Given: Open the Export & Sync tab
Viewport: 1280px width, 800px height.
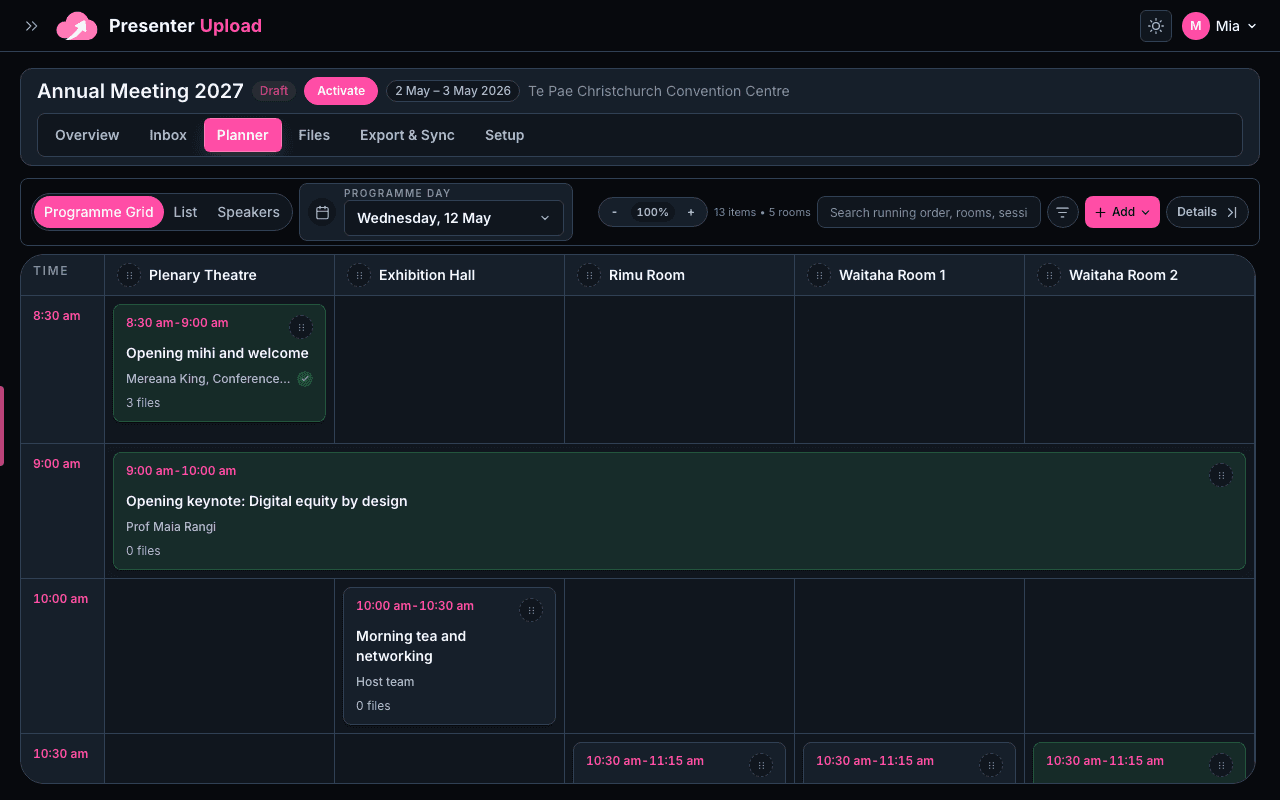Looking at the screenshot, I should click(407, 135).
